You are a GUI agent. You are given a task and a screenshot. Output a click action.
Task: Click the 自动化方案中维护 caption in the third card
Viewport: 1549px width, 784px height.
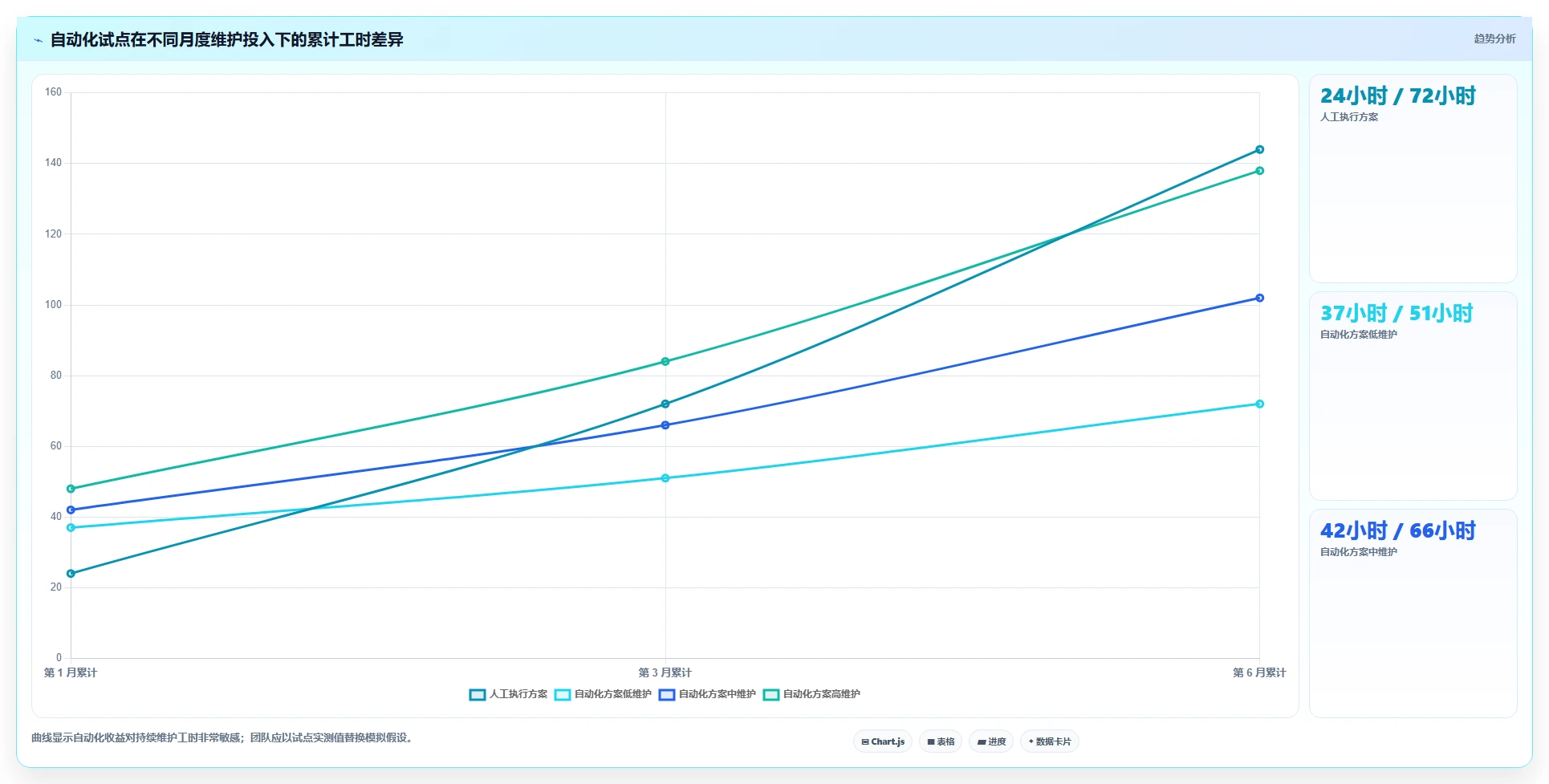tap(1359, 552)
